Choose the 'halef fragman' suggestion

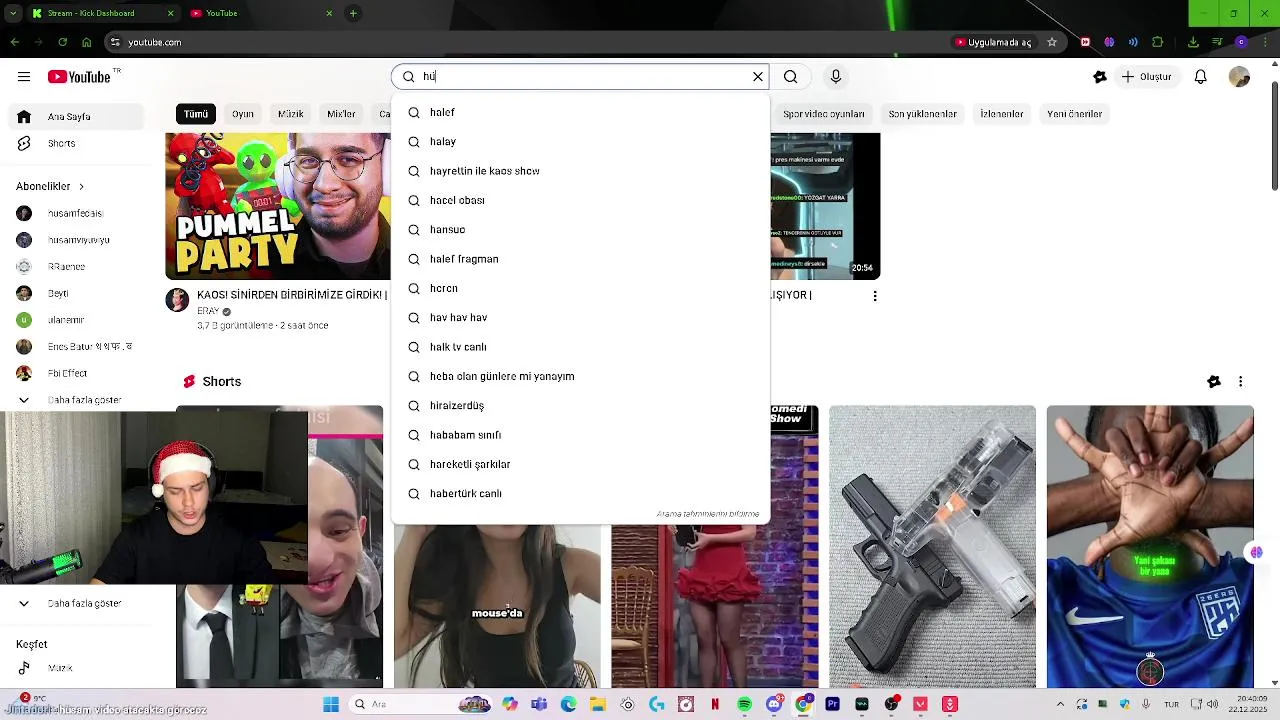[x=581, y=259]
